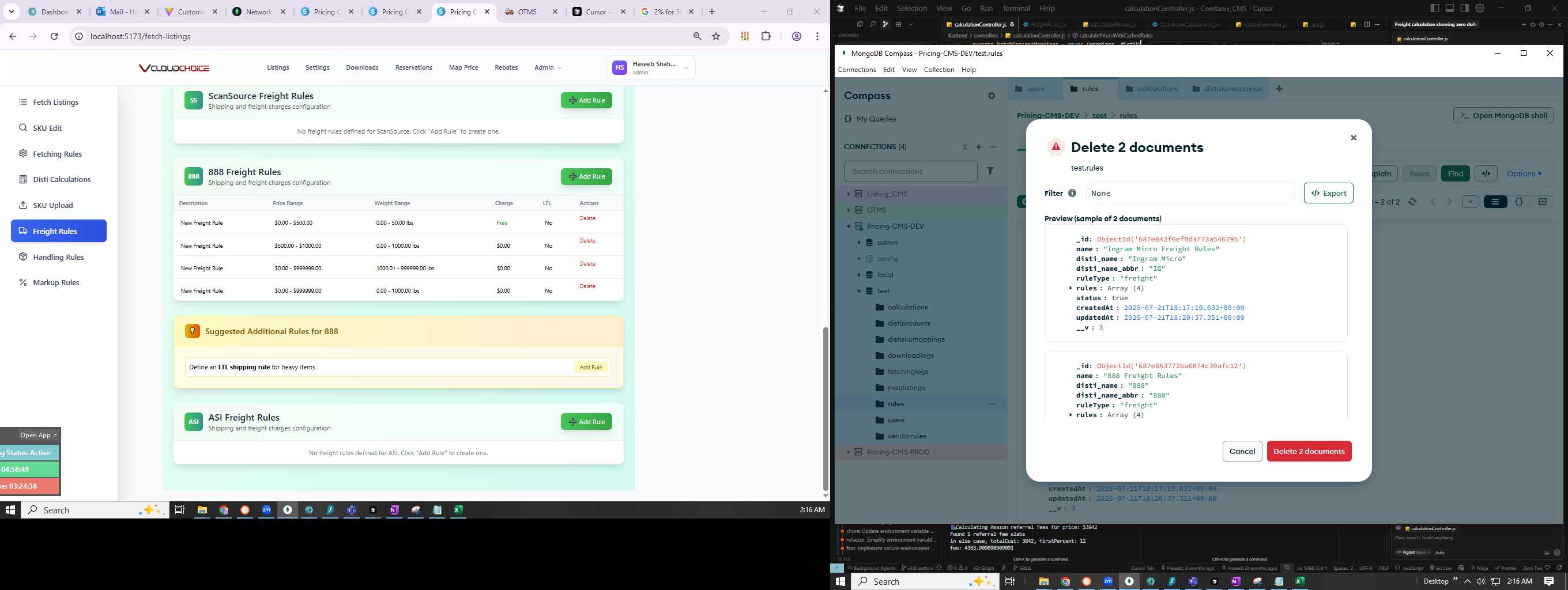Switch to table view in Compass

1542,202
